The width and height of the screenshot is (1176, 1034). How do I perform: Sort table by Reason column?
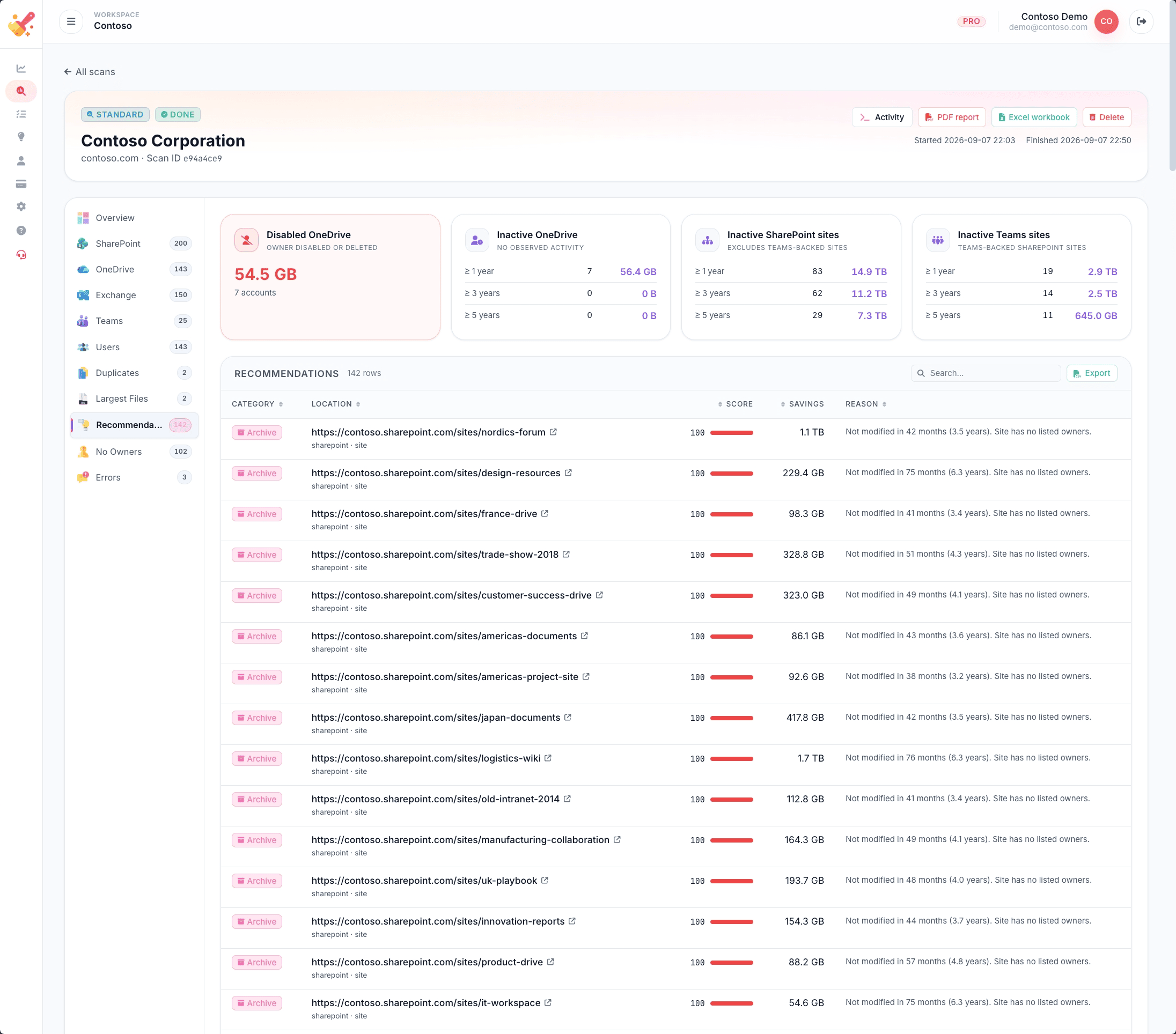click(x=866, y=404)
